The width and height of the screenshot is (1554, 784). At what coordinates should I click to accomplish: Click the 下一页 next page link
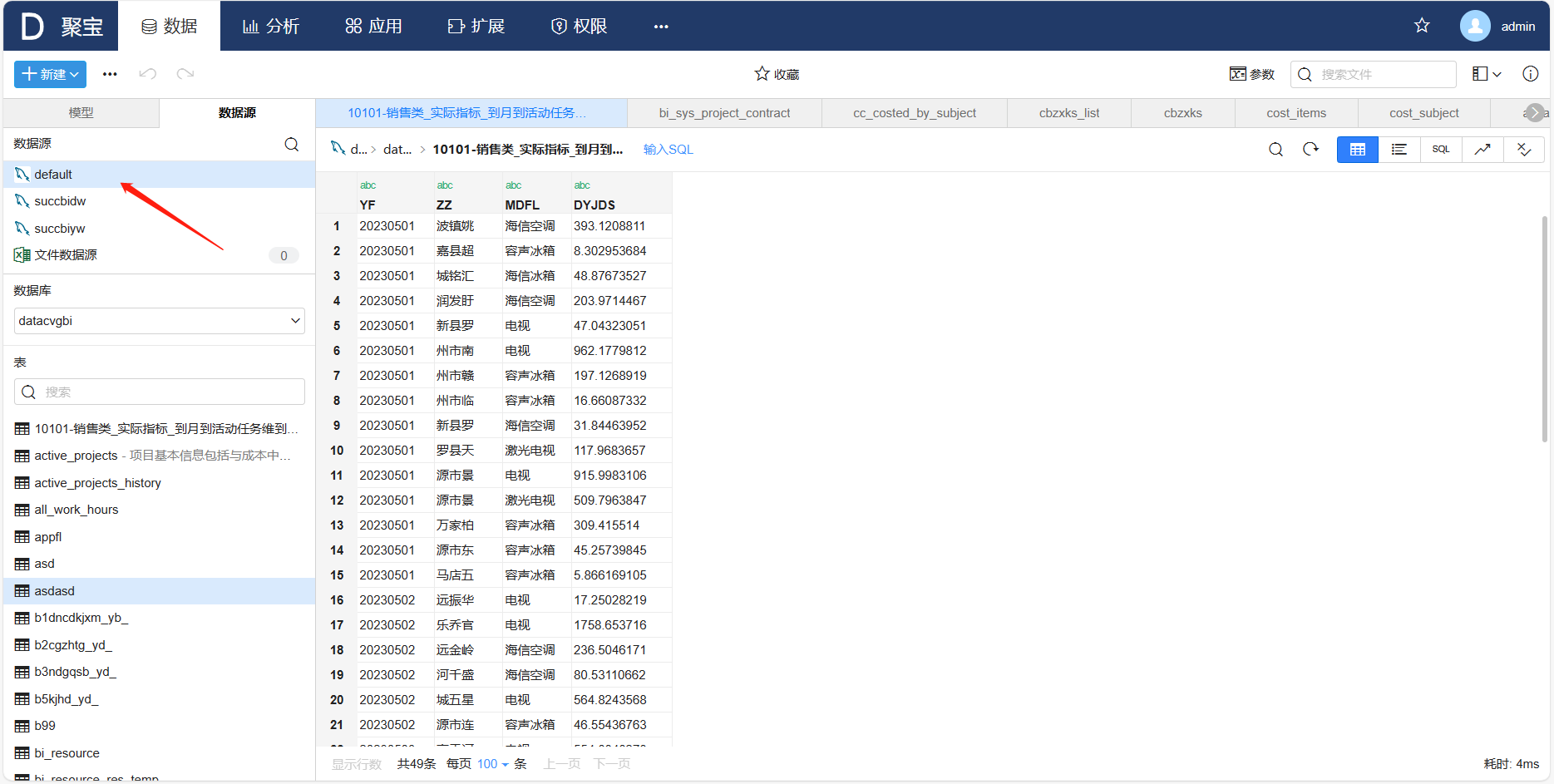coord(612,764)
